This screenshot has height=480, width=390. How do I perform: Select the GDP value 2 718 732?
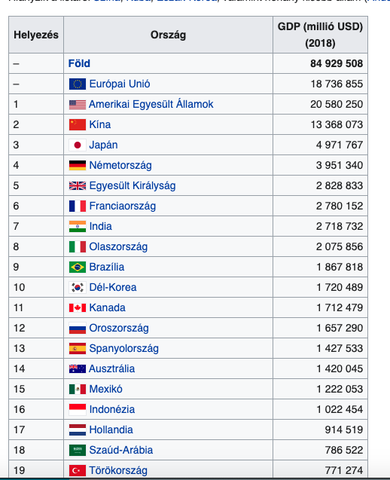[x=339, y=226]
